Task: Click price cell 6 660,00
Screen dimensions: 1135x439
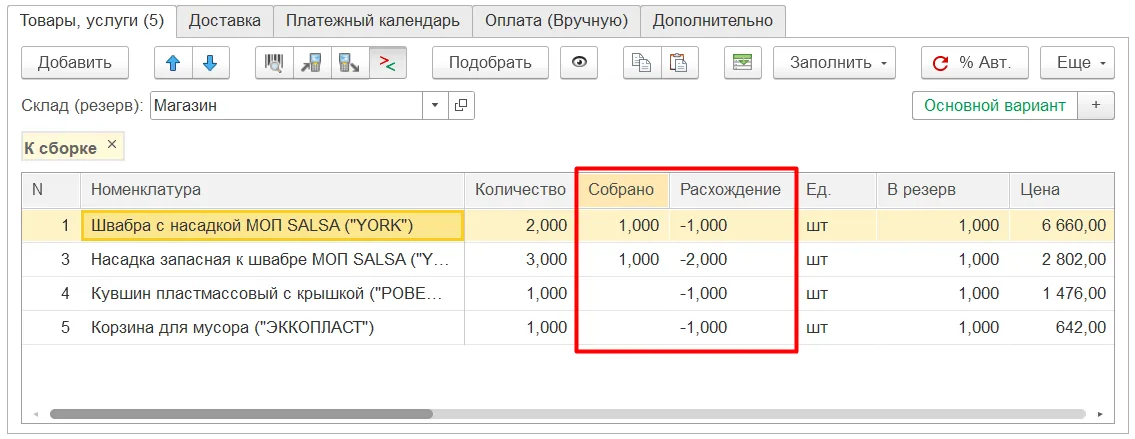Action: pyautogui.click(x=1062, y=225)
